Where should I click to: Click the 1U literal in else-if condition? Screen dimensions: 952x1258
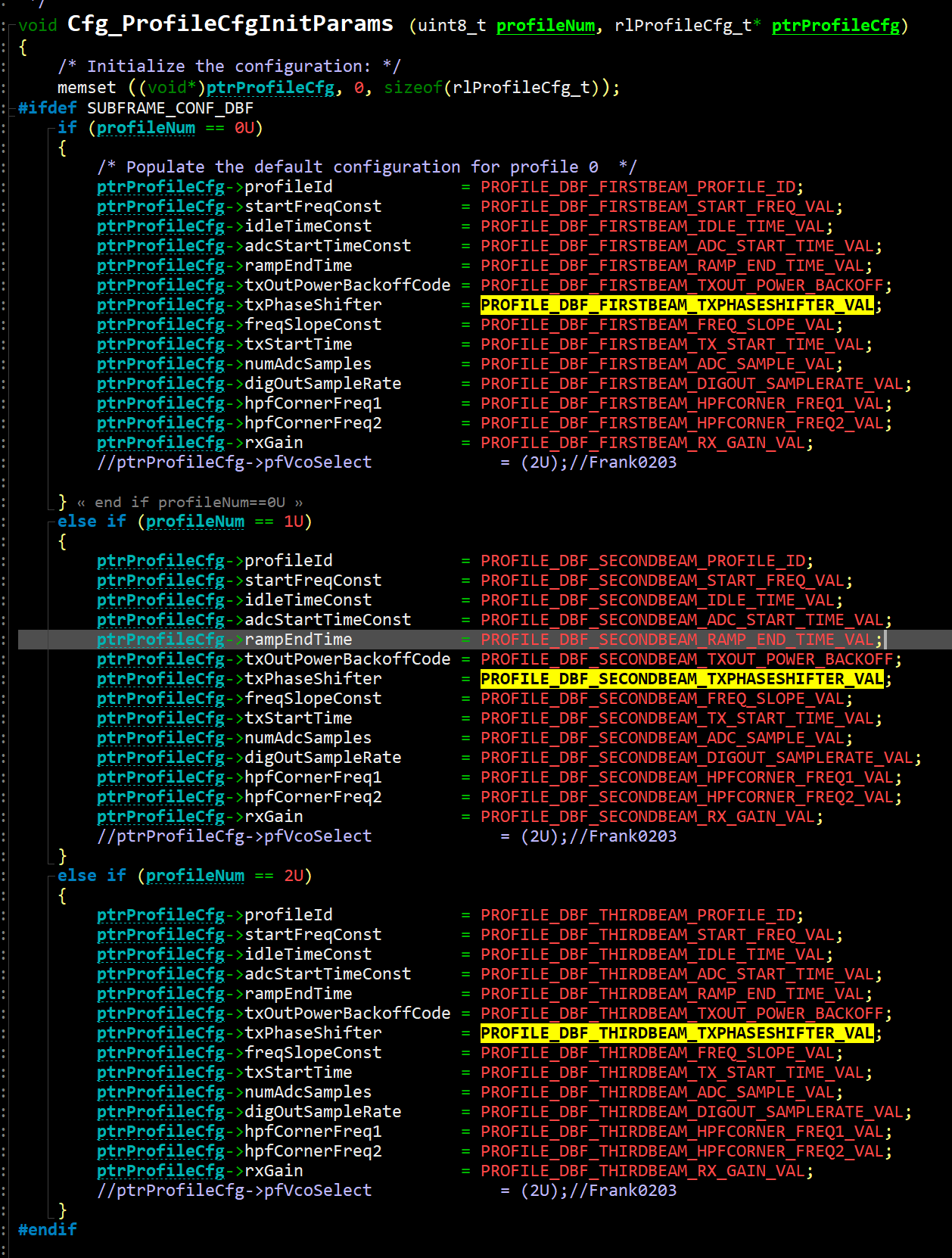coord(293,522)
